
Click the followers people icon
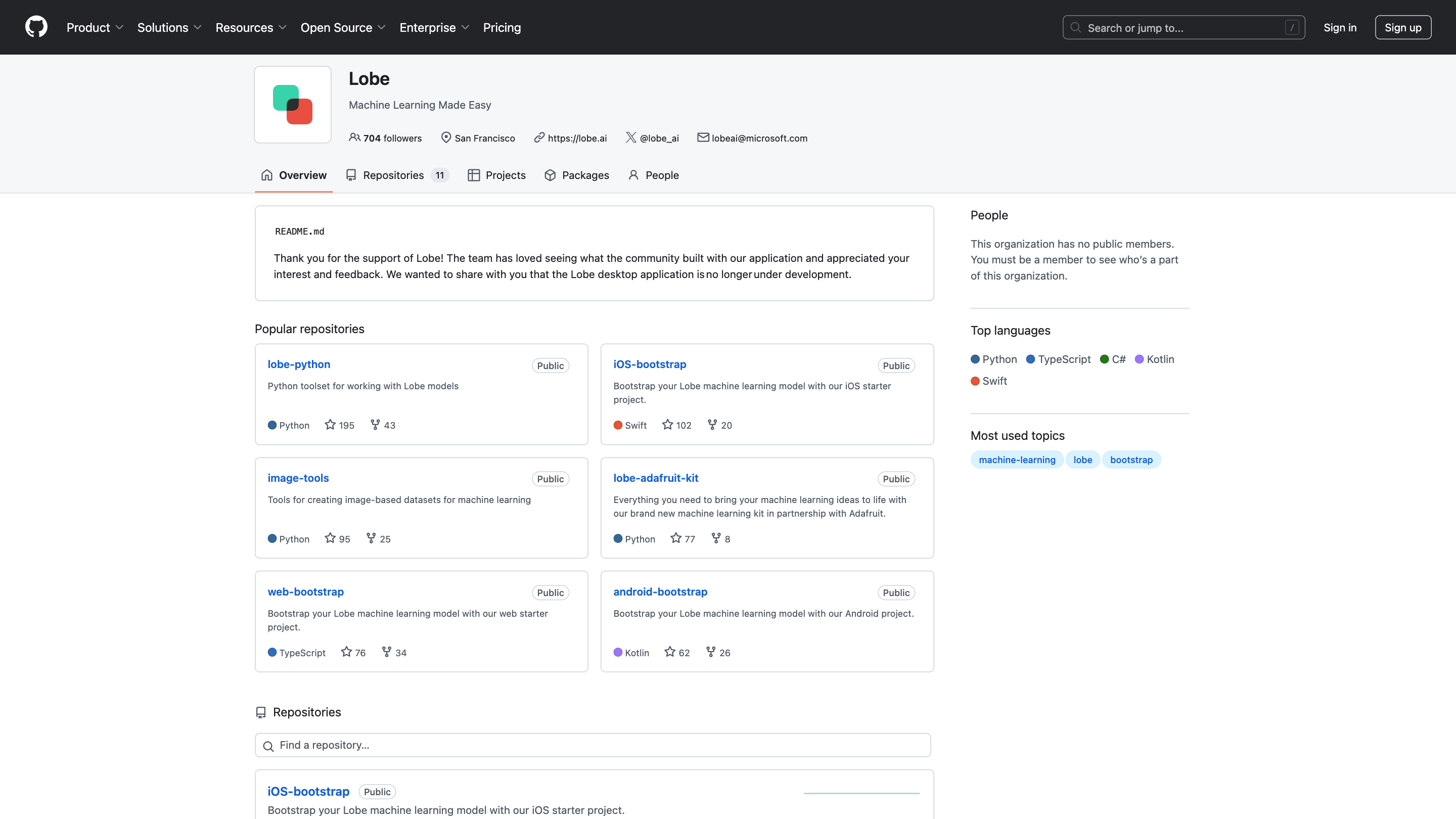point(354,138)
